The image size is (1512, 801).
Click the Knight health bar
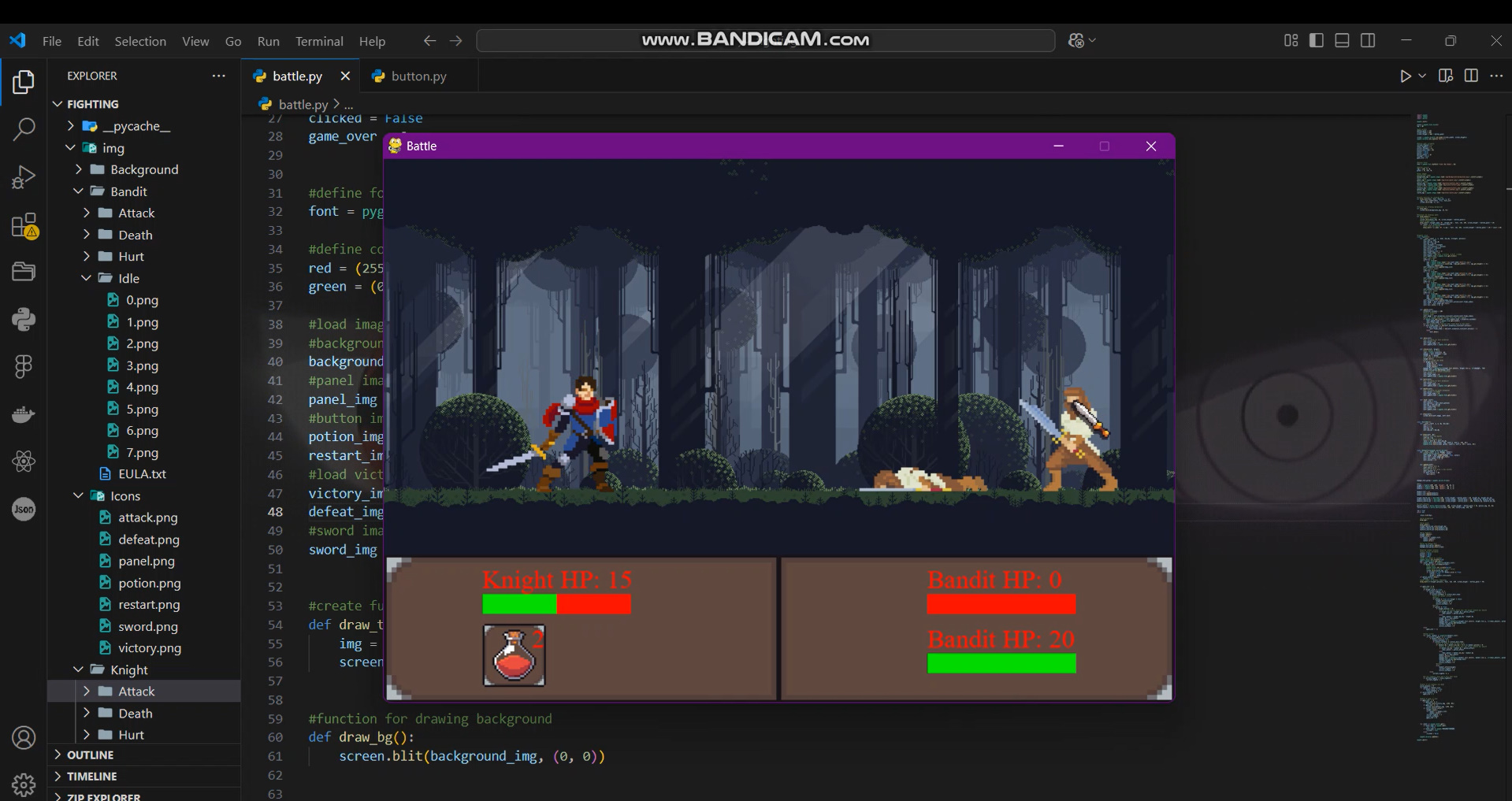tap(556, 604)
